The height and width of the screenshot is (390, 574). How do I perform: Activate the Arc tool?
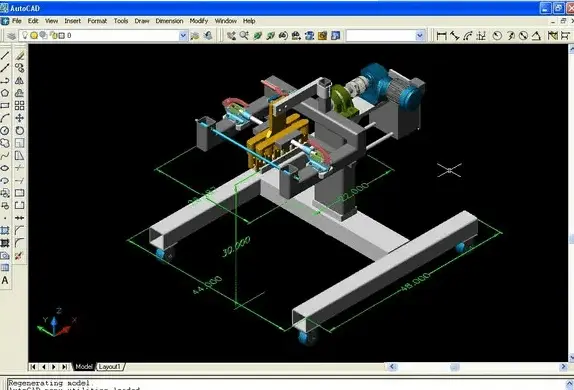[5, 118]
